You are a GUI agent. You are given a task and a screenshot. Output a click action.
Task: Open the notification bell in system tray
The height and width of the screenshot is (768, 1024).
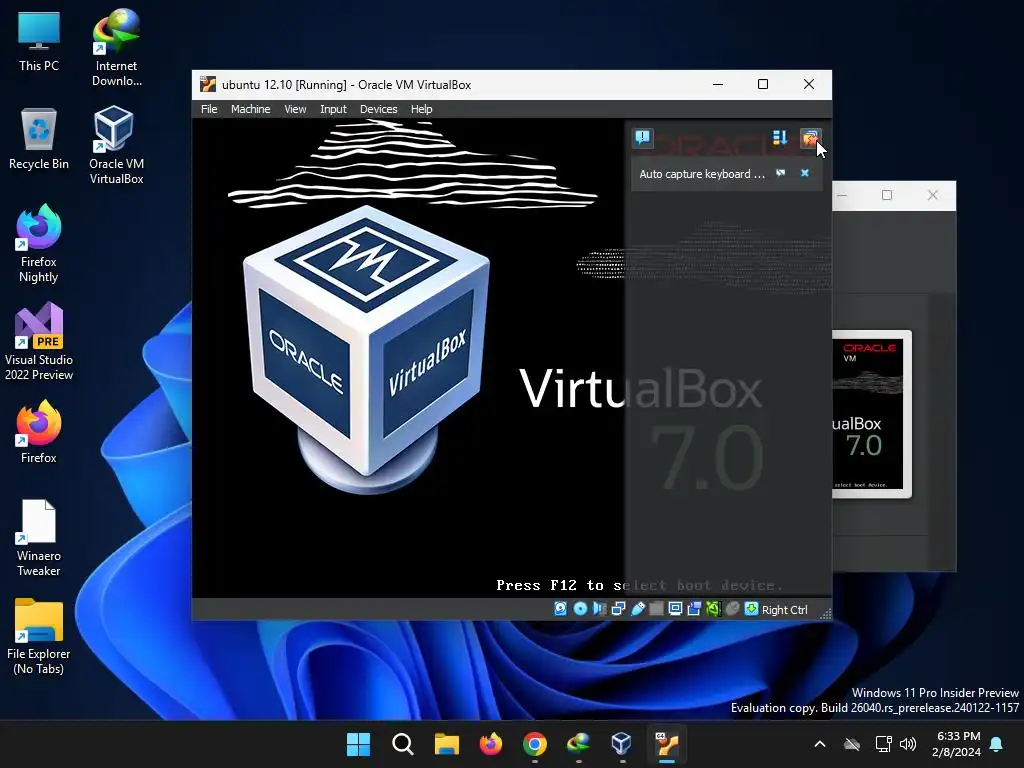pos(997,744)
